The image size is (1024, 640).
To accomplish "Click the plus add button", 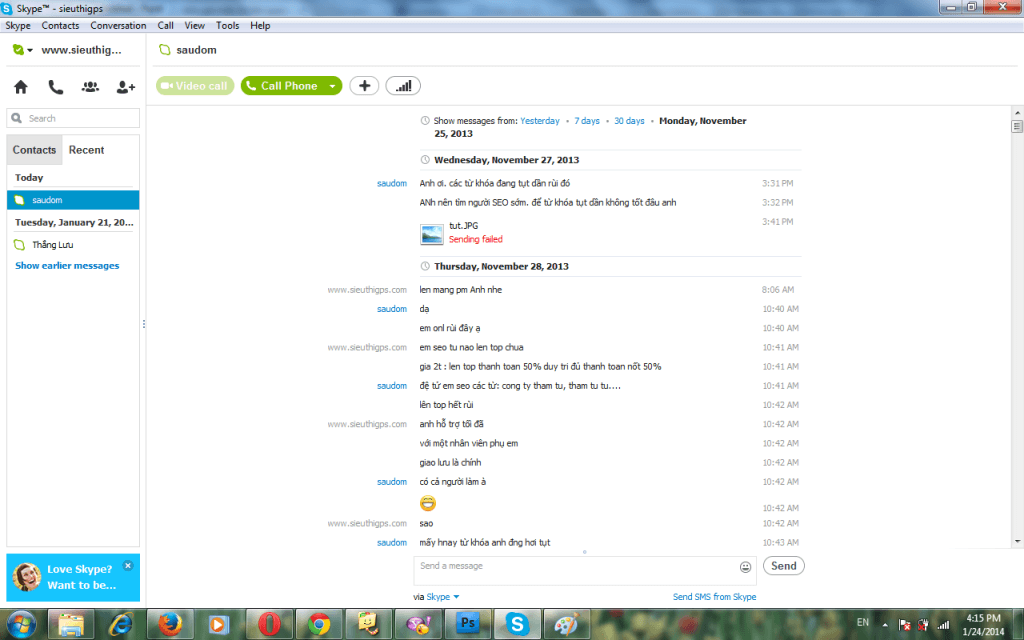I will [364, 86].
